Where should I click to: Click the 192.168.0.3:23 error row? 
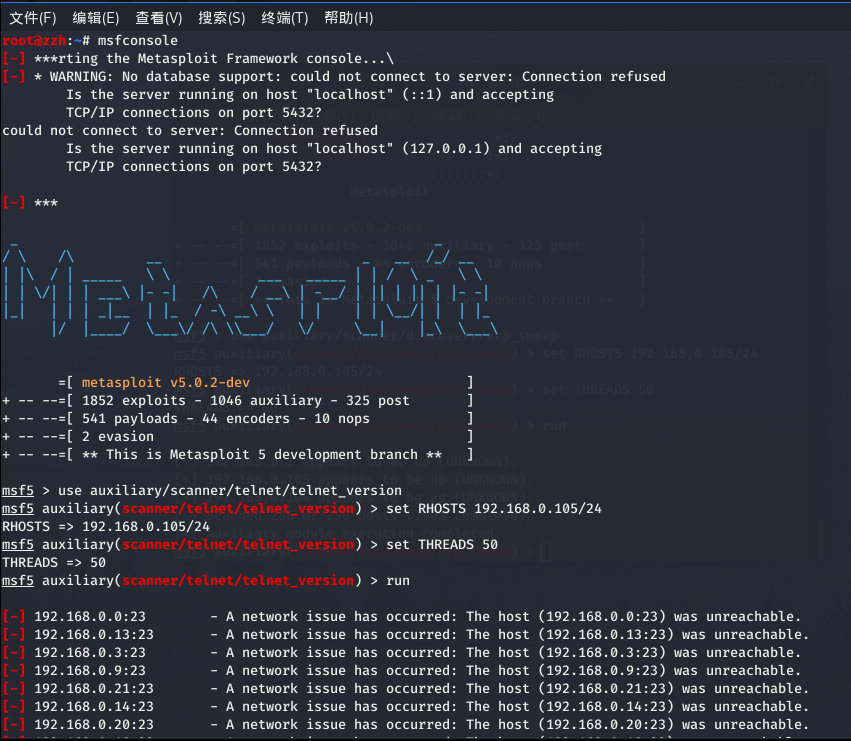coord(402,653)
